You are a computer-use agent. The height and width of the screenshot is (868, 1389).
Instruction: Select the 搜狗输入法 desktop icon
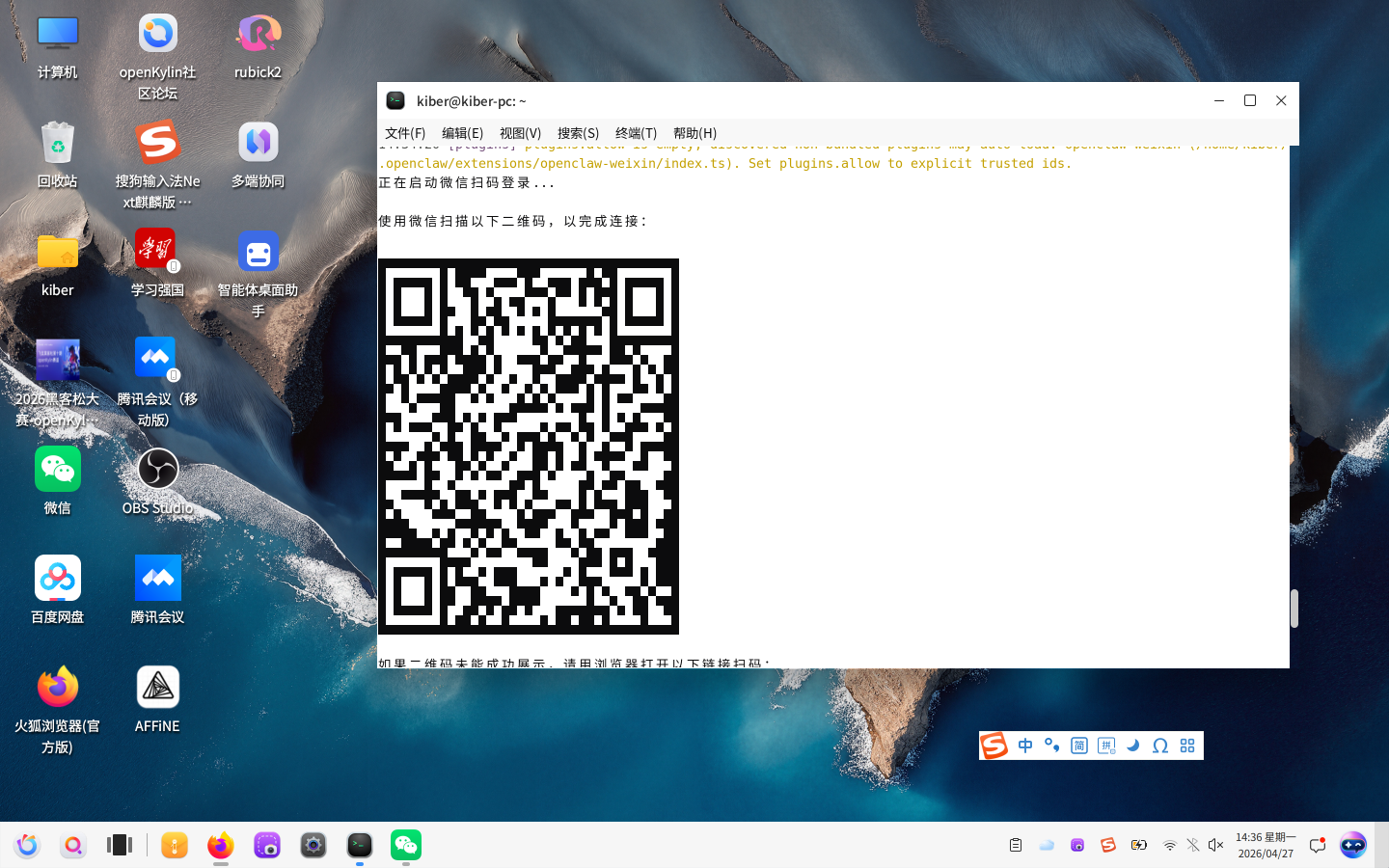point(157,165)
